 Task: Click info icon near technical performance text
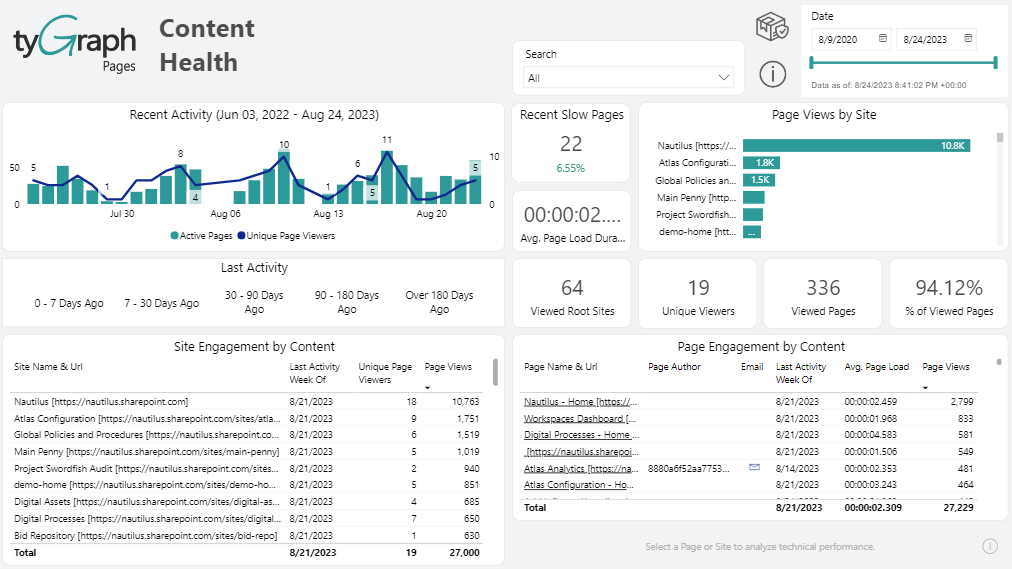[x=990, y=546]
